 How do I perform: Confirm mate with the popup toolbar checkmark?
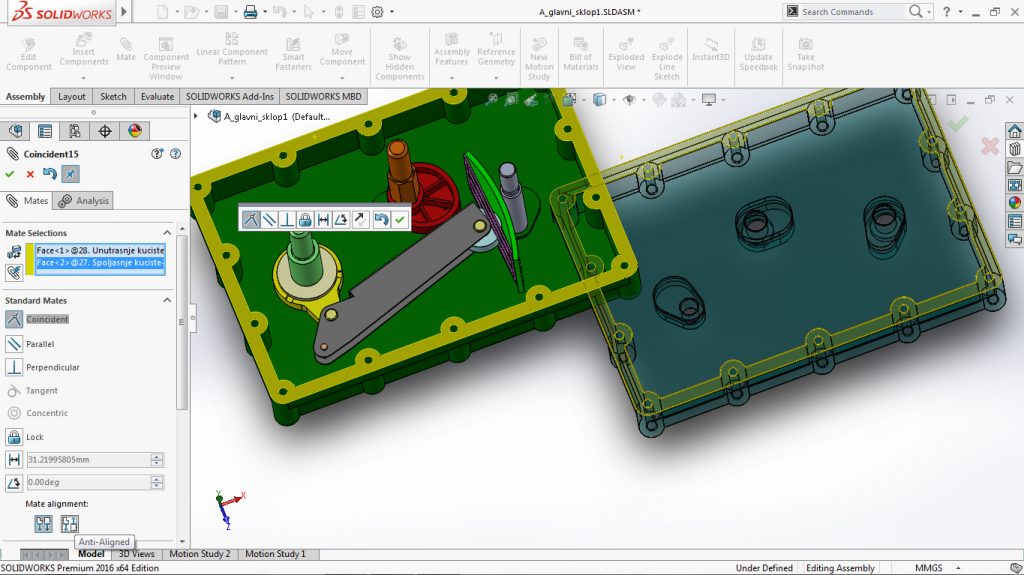pos(400,220)
